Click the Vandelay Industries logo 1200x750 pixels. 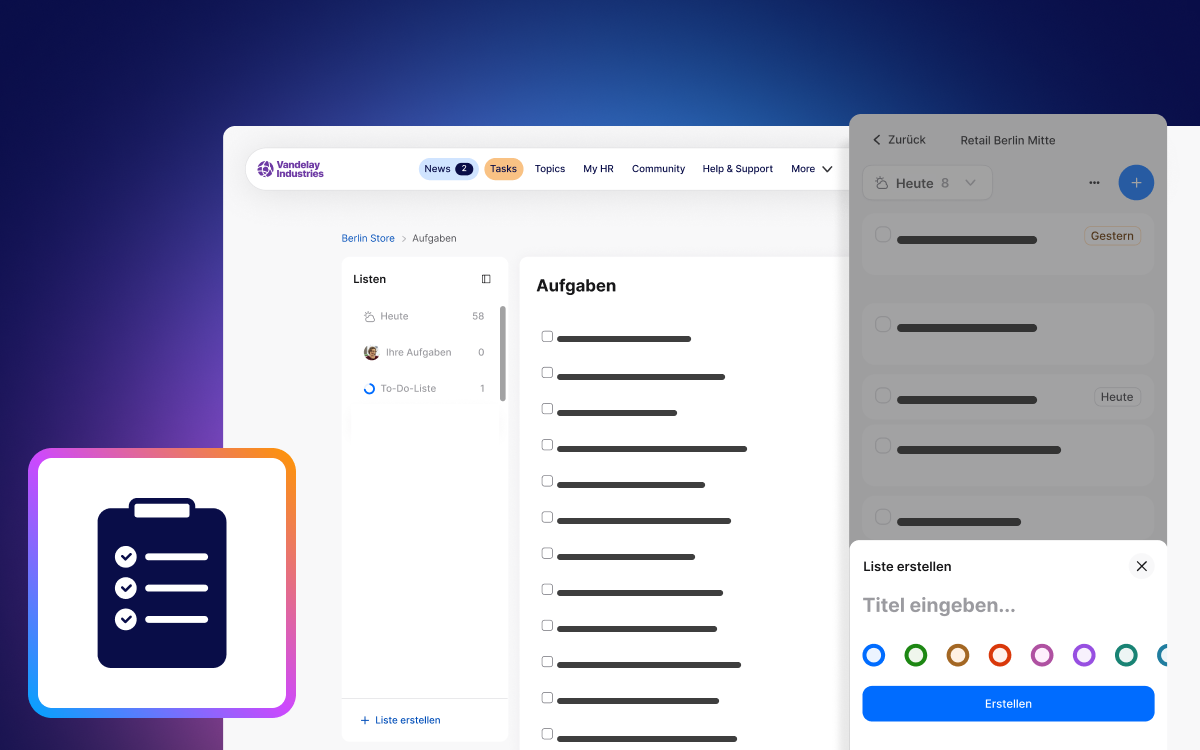tap(289, 169)
